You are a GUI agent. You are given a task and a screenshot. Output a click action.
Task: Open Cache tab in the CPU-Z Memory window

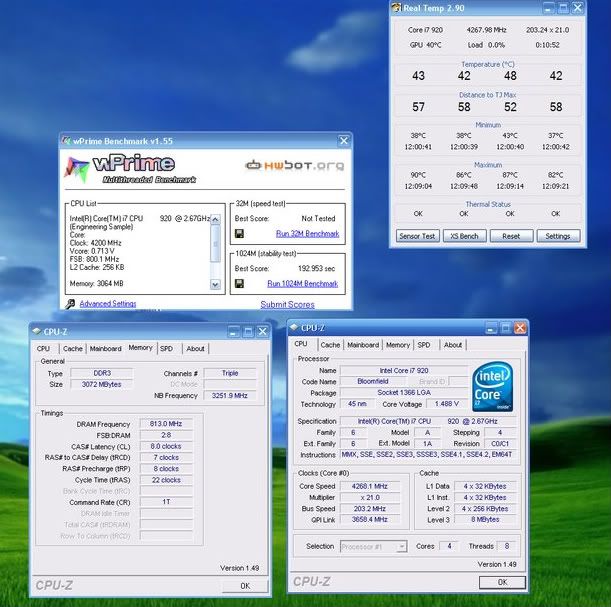pos(72,348)
